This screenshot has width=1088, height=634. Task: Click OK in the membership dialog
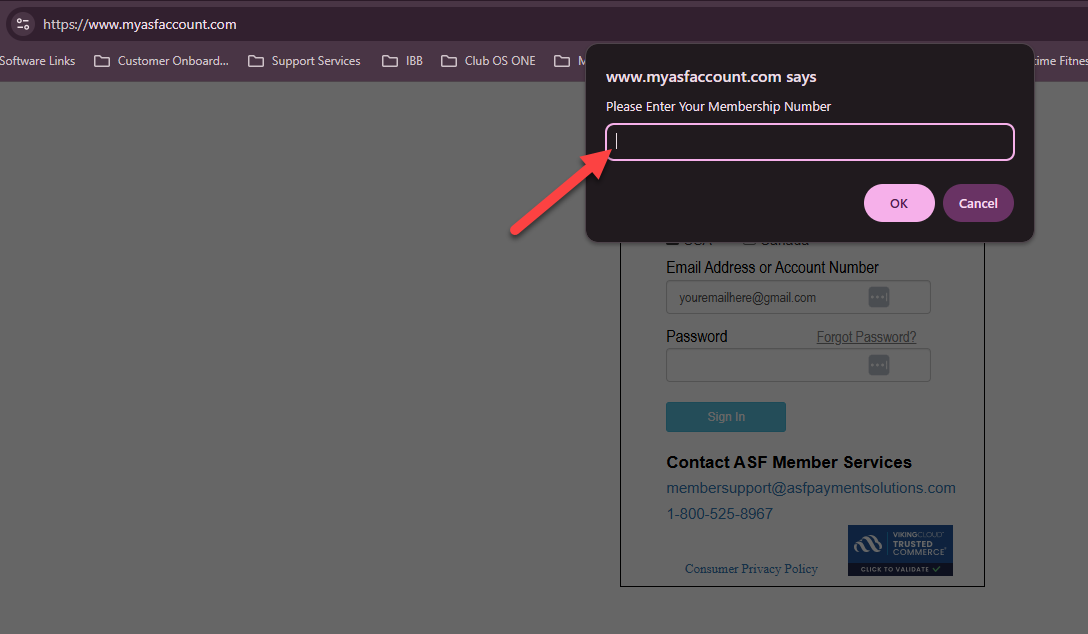pos(899,203)
